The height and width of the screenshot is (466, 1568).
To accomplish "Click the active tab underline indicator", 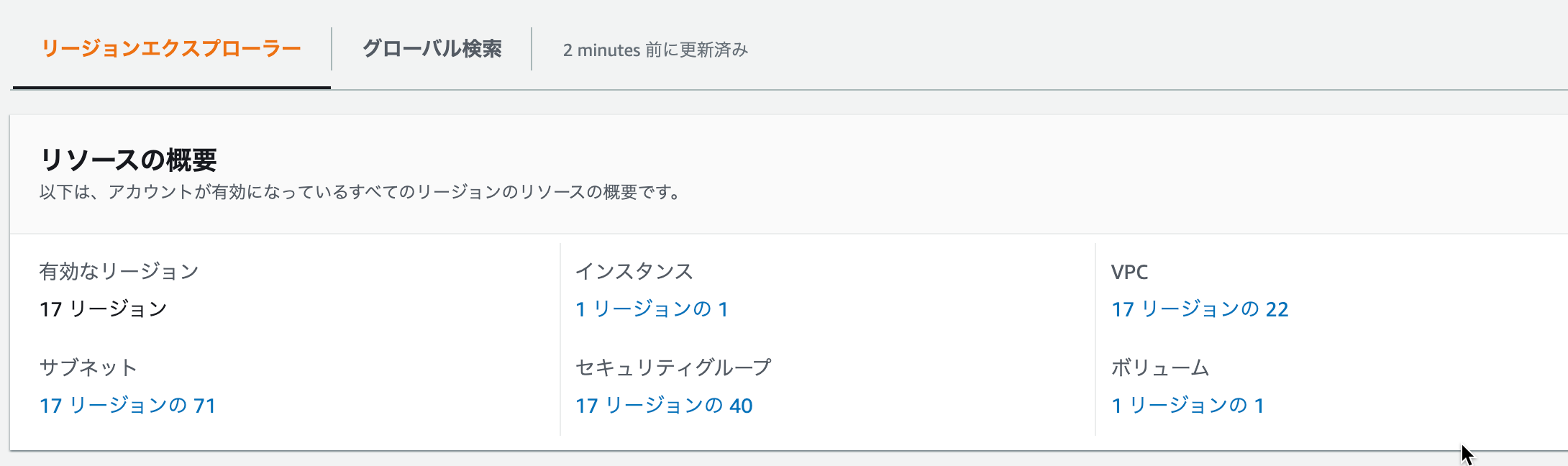I will 171,88.
